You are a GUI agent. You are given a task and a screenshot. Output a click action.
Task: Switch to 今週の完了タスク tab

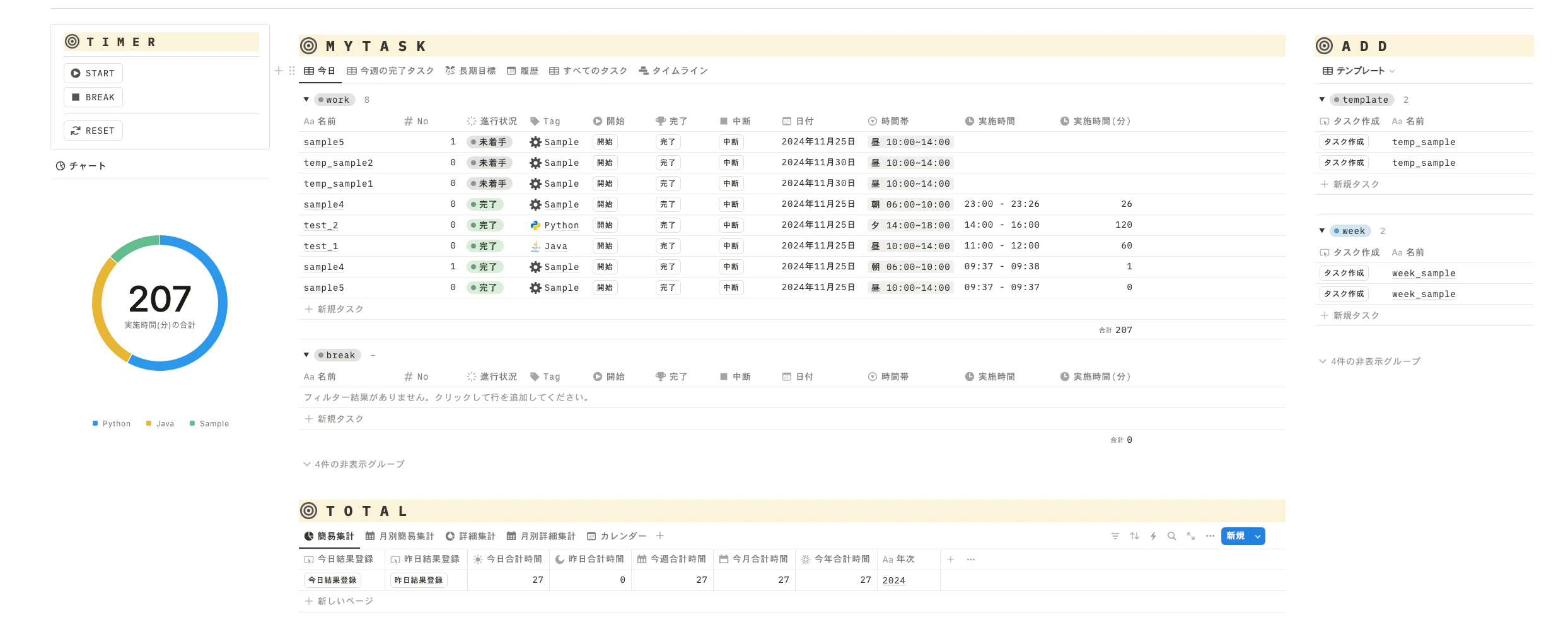[x=390, y=71]
